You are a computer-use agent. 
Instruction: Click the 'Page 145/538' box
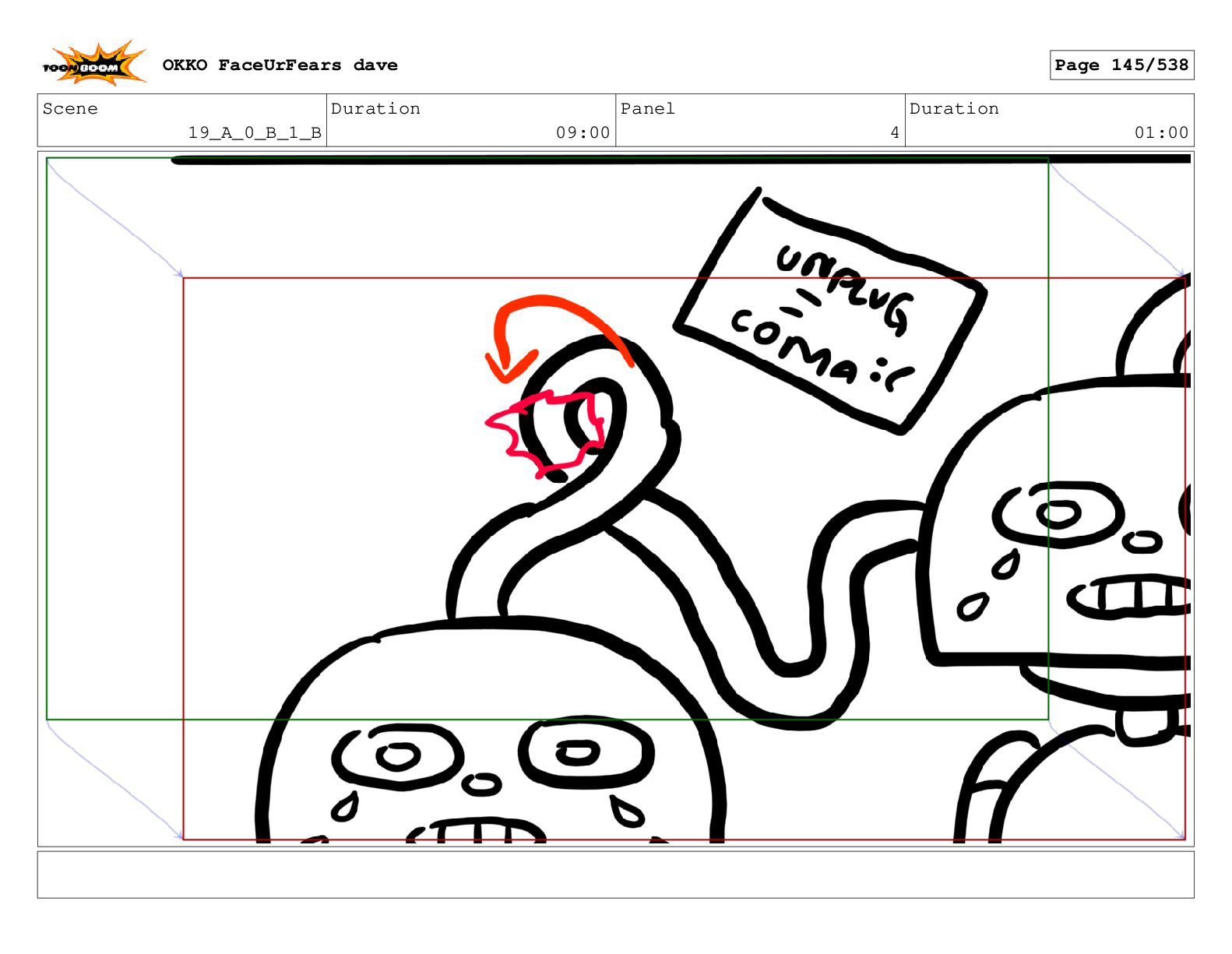[x=1121, y=65]
